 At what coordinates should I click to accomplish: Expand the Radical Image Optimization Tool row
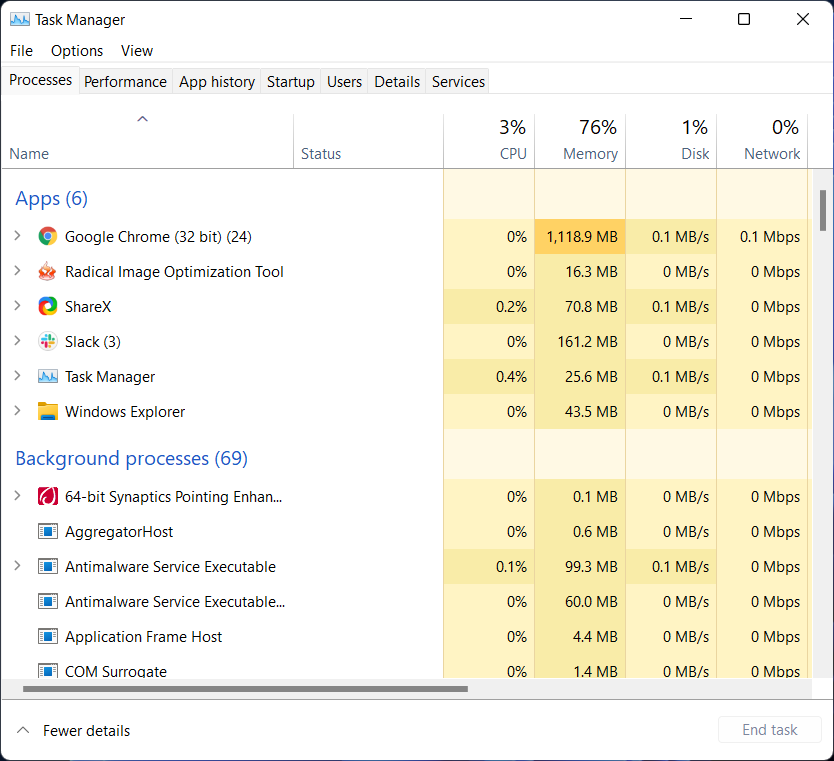pos(18,271)
